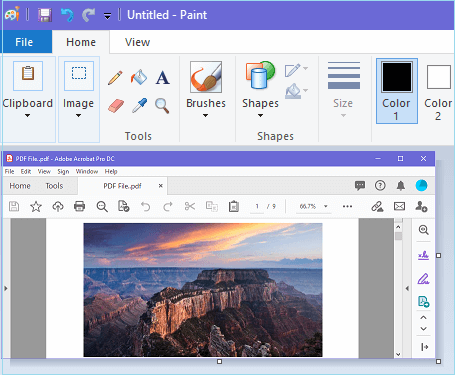Click the Brushes tool icon
Image resolution: width=455 pixels, height=375 pixels.
[x=206, y=77]
